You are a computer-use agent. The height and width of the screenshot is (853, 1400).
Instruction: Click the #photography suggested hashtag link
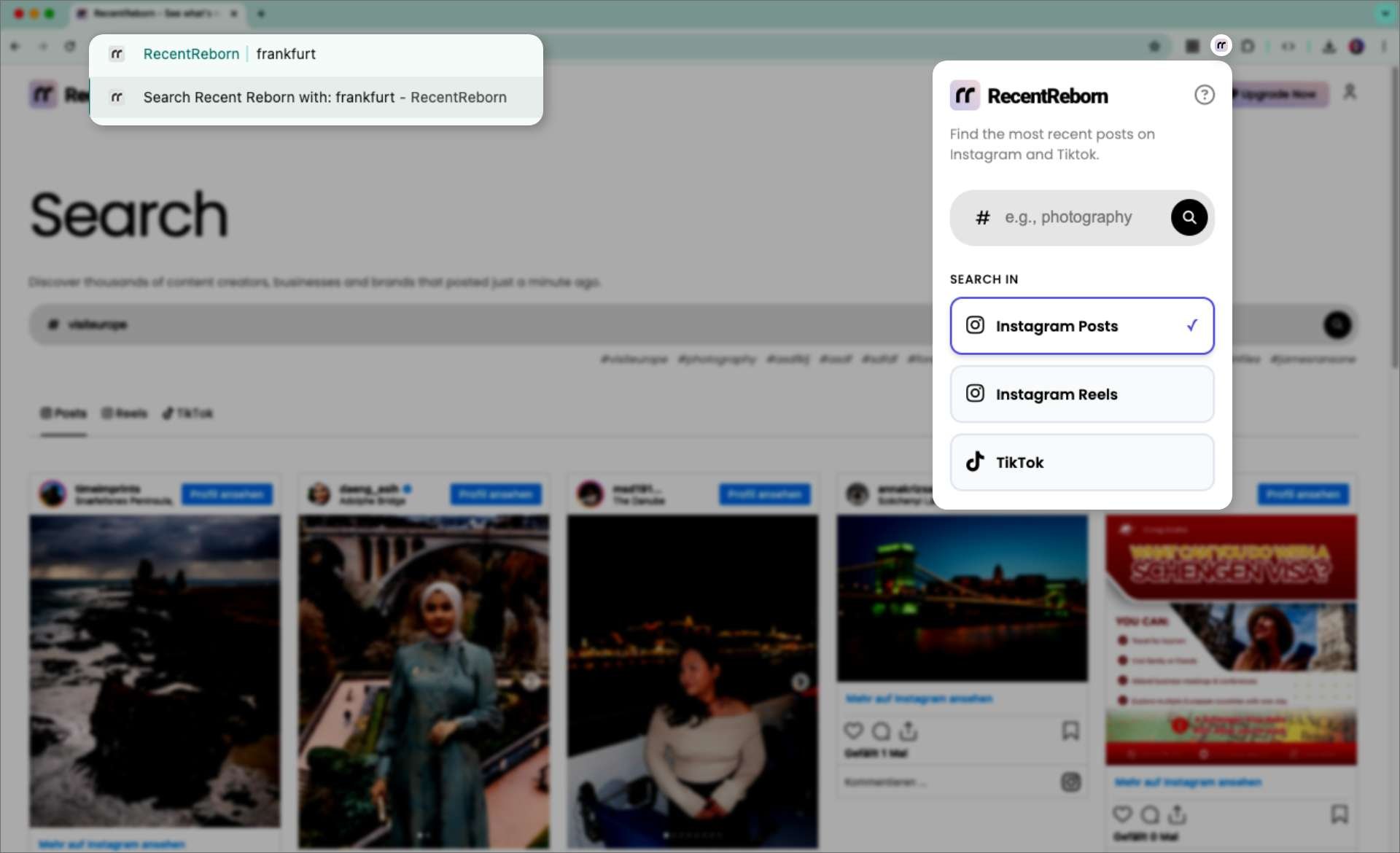tap(717, 359)
